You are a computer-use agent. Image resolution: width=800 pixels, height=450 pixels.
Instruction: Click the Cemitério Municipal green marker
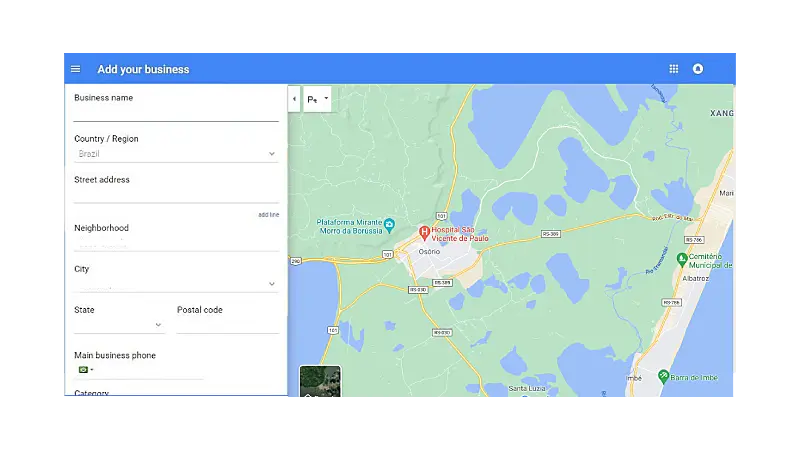(x=682, y=259)
